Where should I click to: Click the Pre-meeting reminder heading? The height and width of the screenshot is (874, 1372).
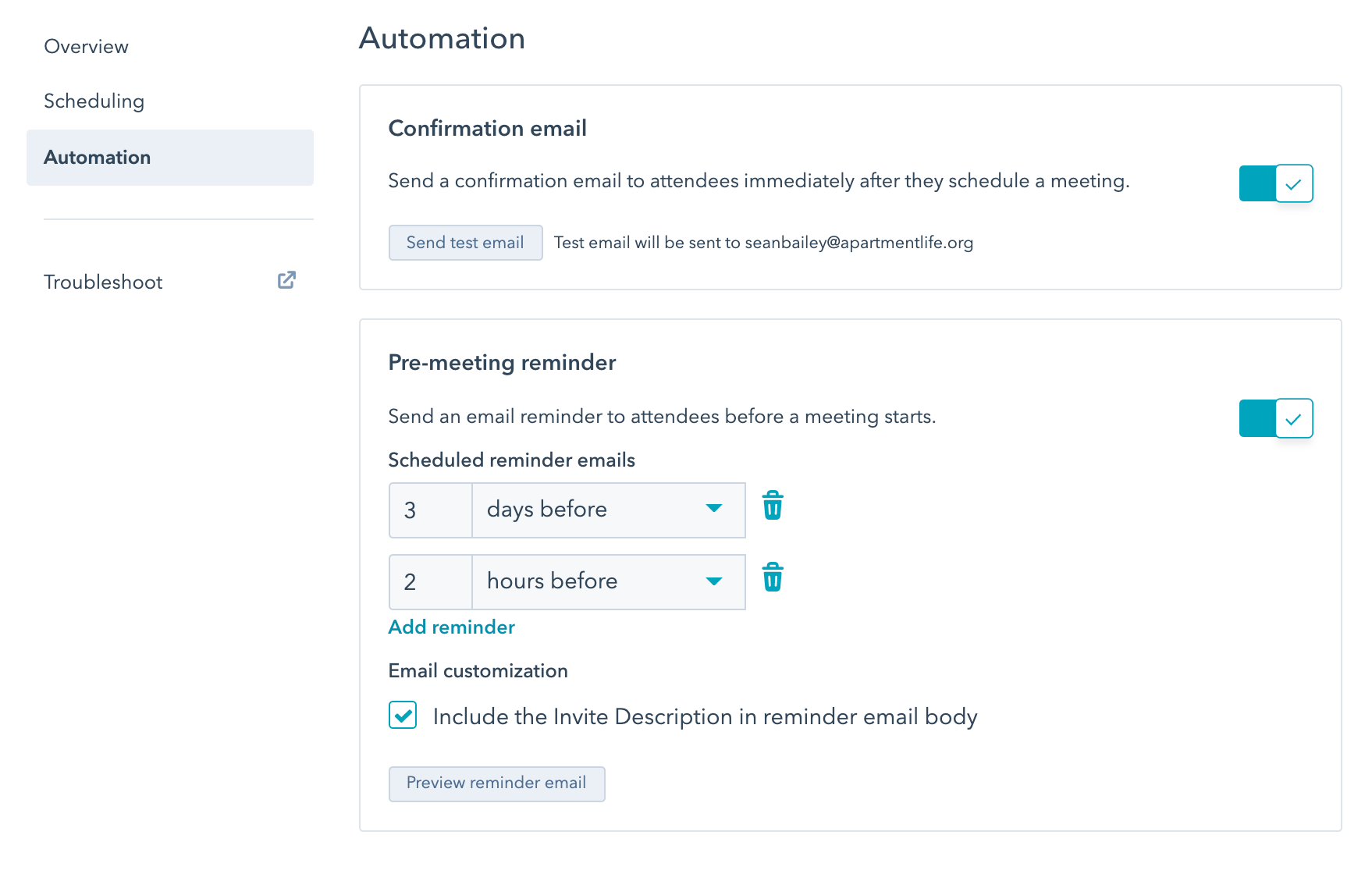[x=502, y=363]
